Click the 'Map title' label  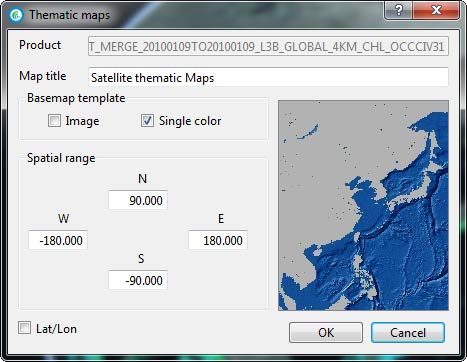click(x=43, y=76)
